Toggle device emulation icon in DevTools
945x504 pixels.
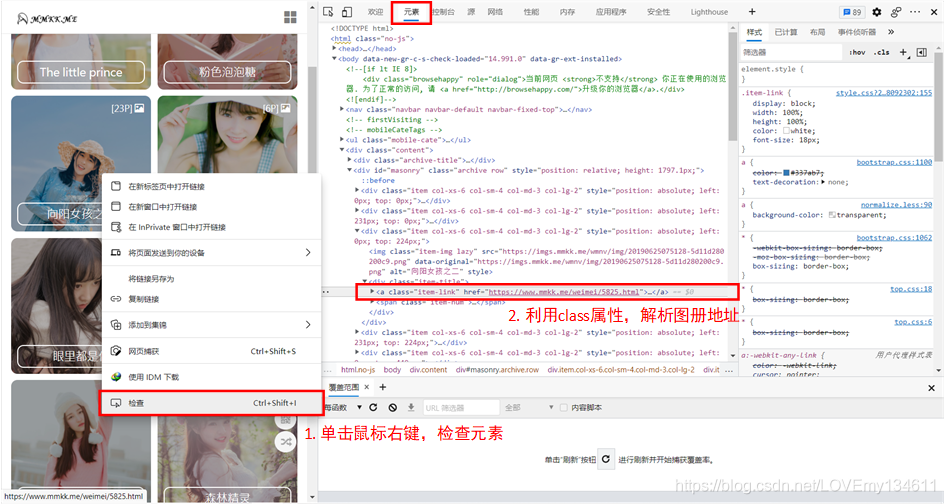point(347,12)
